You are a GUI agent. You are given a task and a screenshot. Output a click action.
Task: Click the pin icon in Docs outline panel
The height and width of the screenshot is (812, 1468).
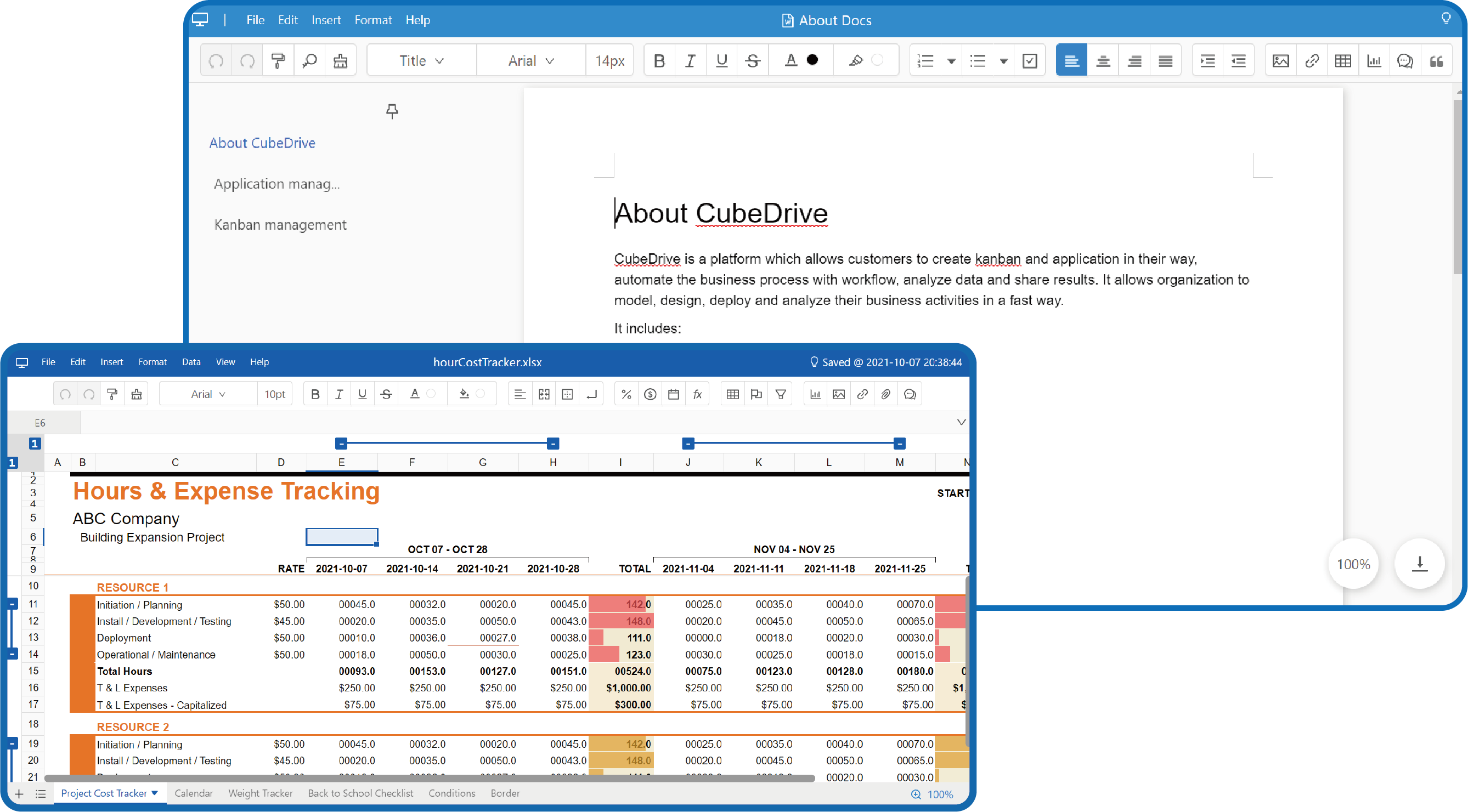392,110
